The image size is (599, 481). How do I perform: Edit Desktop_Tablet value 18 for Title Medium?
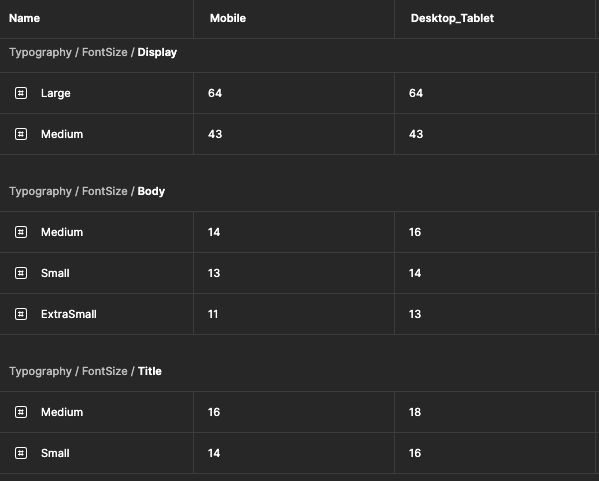tap(495, 412)
